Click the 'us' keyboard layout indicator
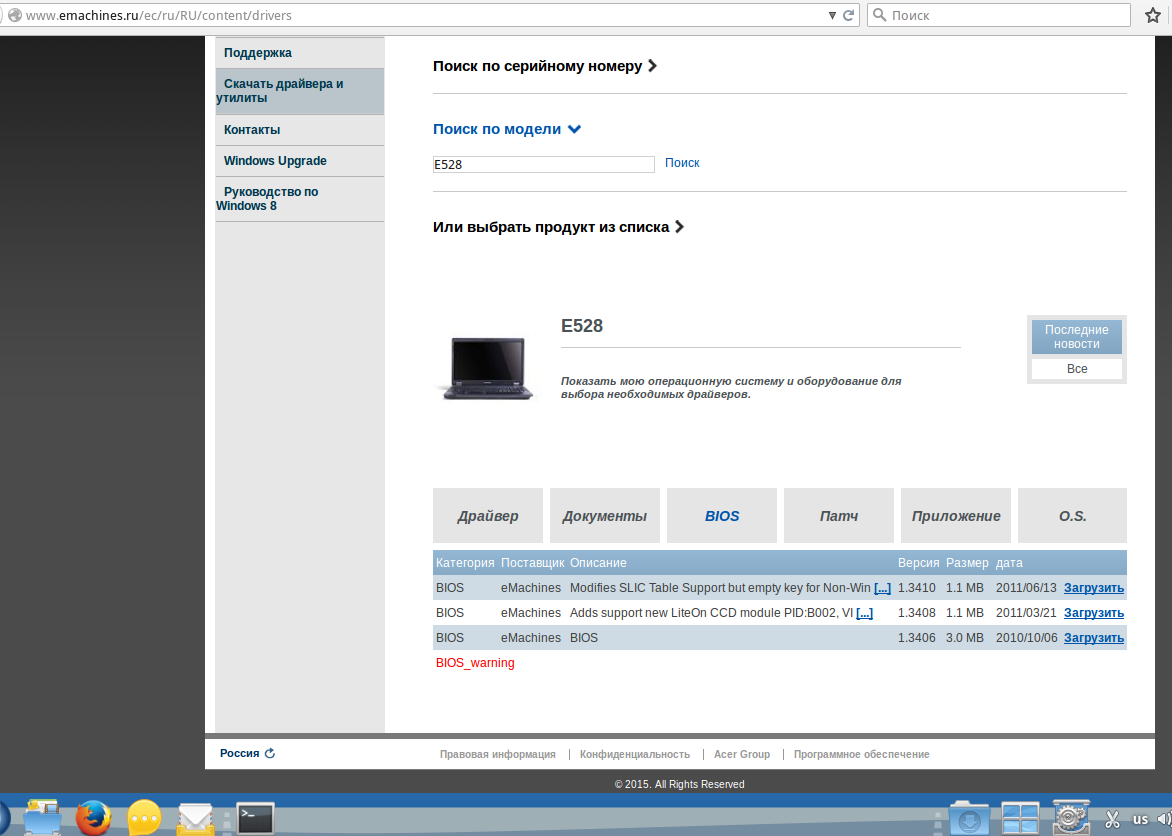This screenshot has height=836, width=1172. [1140, 820]
